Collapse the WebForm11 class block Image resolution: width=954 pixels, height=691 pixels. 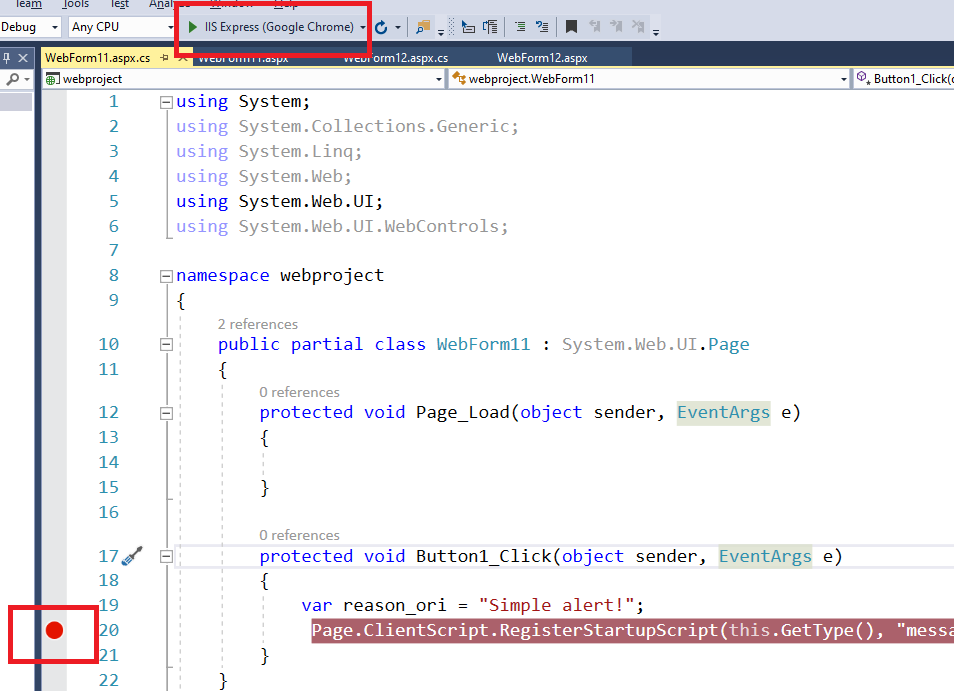(x=165, y=345)
